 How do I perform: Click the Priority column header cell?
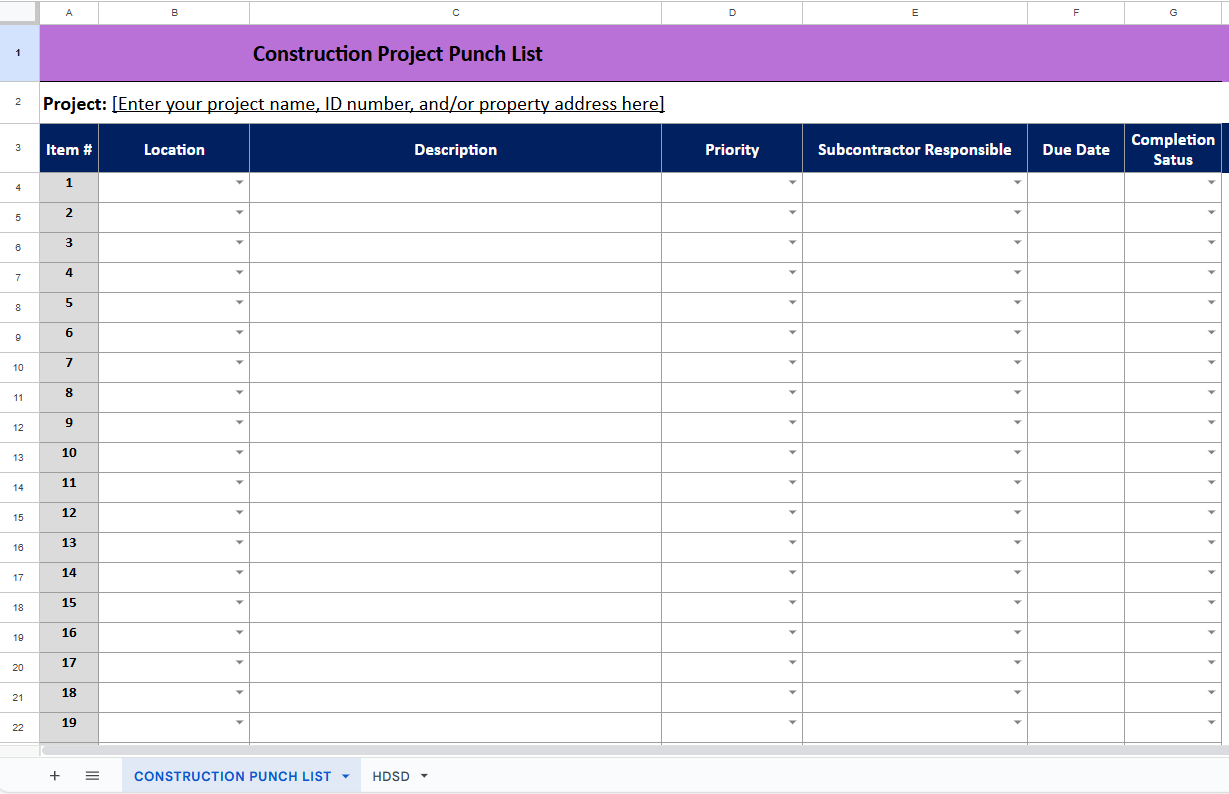click(x=732, y=150)
